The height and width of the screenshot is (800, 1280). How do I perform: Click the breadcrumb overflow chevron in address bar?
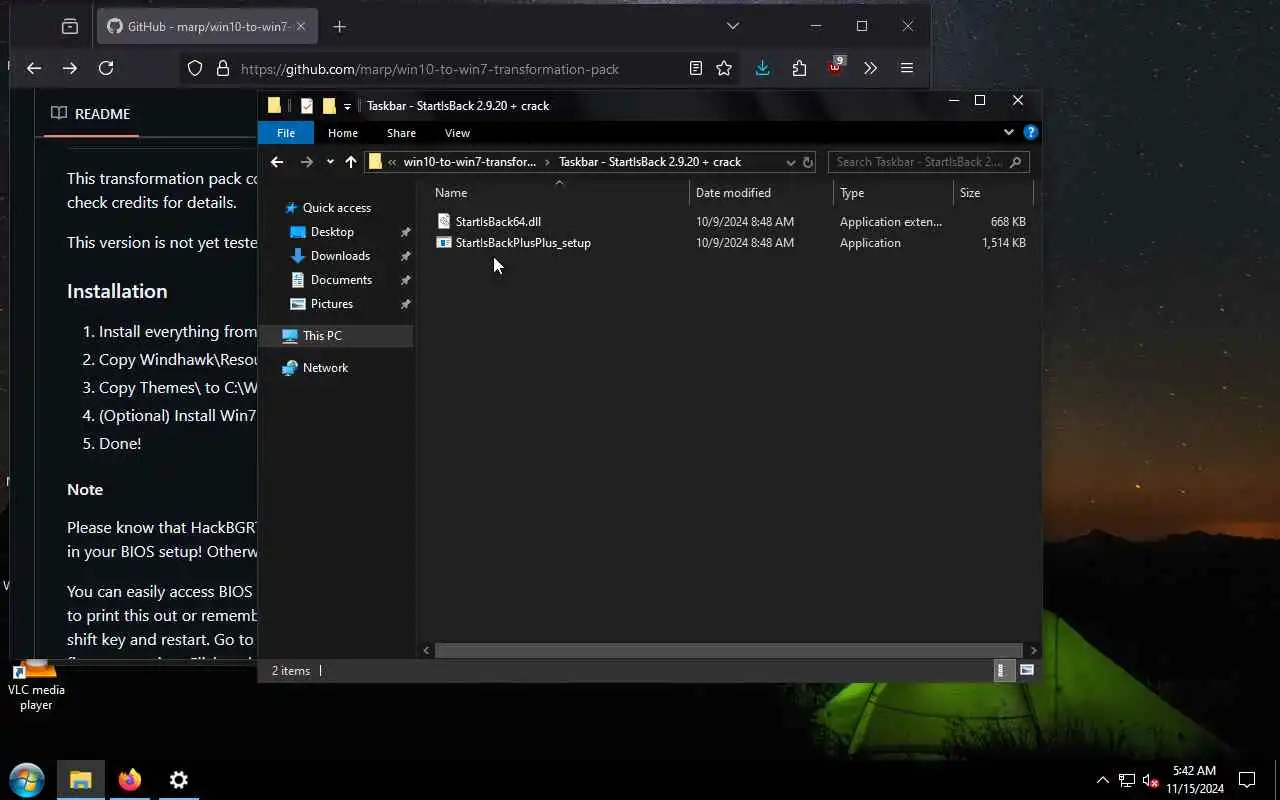point(392,162)
